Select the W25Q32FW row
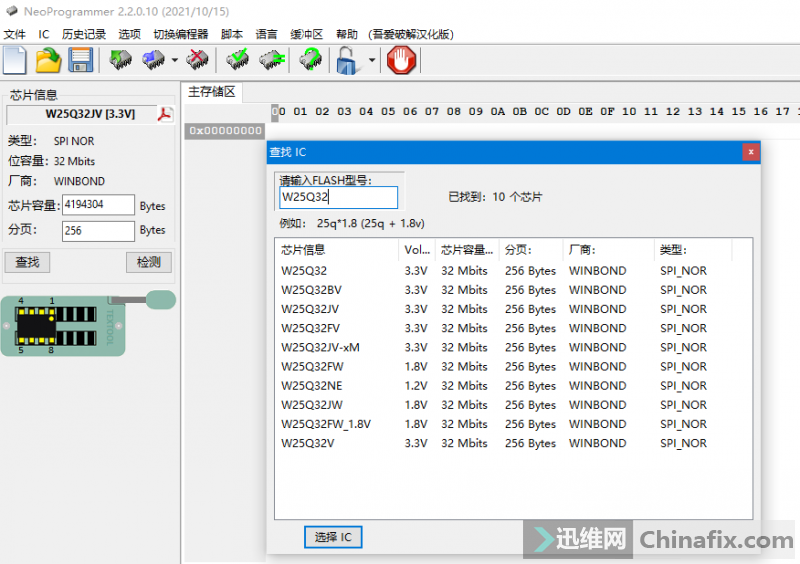The height and width of the screenshot is (564, 800). pos(513,366)
